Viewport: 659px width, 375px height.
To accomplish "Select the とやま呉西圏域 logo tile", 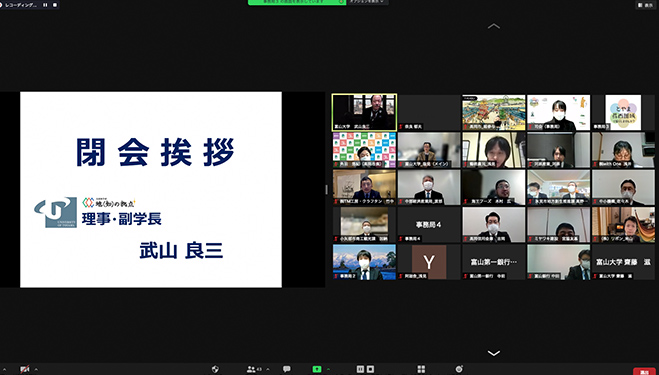I will tap(623, 112).
